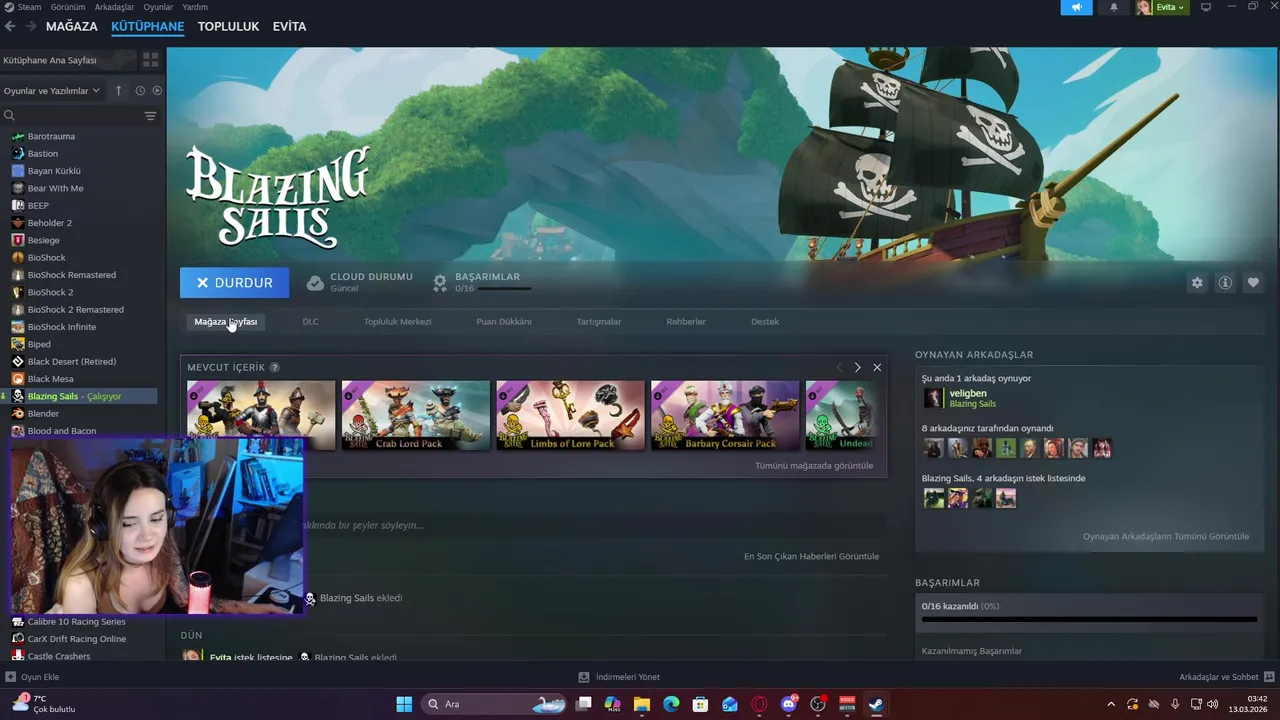The height and width of the screenshot is (720, 1280).
Task: Open İndirmeleri Yönet downloads manager
Action: 619,677
